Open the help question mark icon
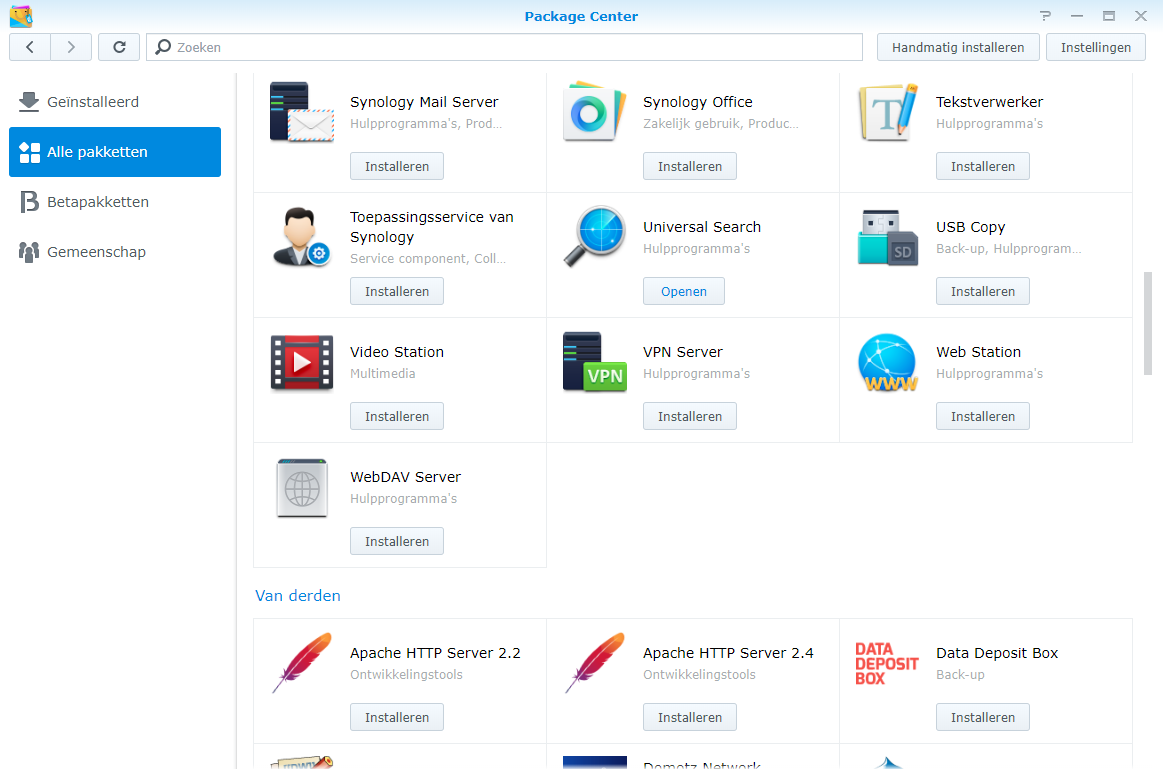The width and height of the screenshot is (1163, 769). tap(1045, 16)
